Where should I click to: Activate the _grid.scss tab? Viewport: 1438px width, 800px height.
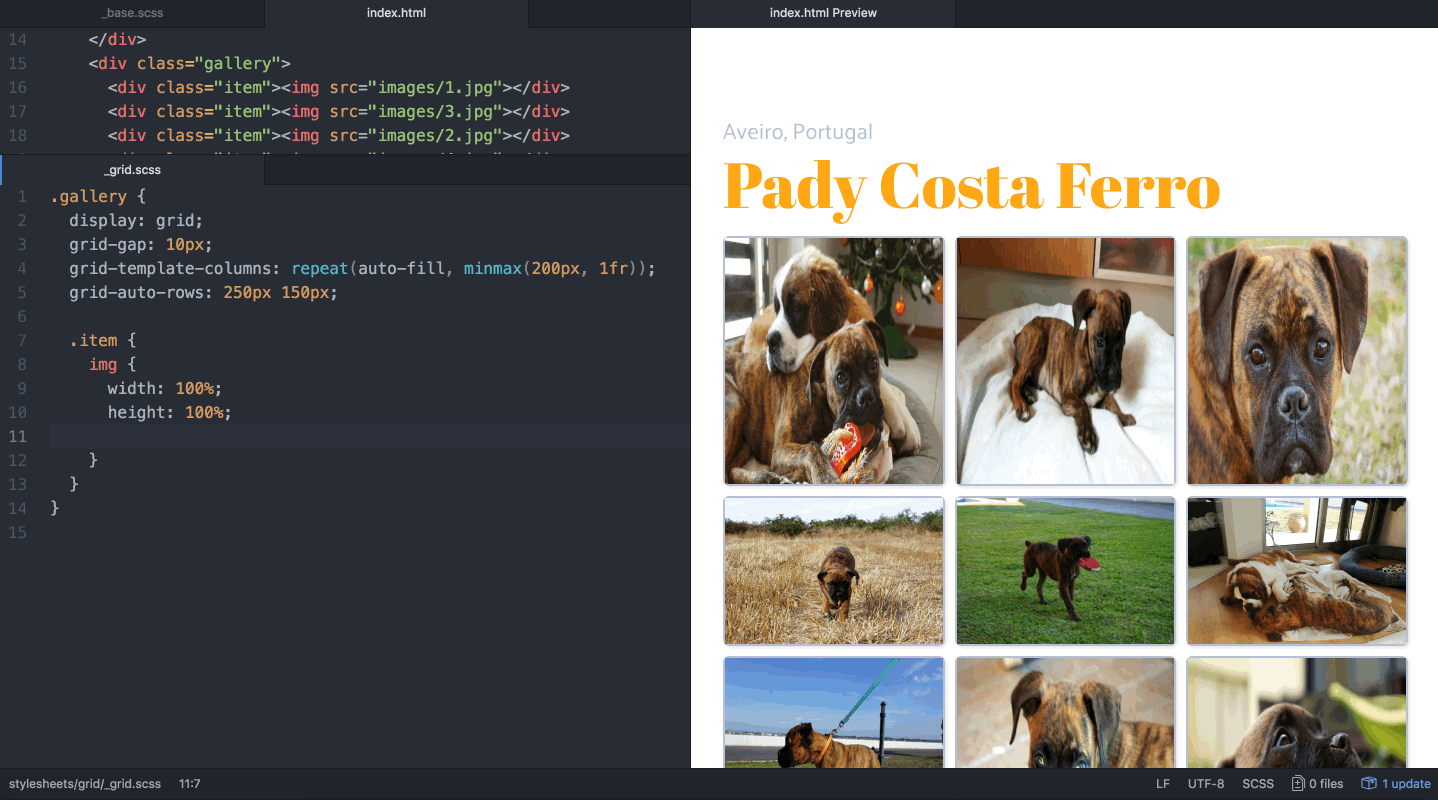pos(132,170)
